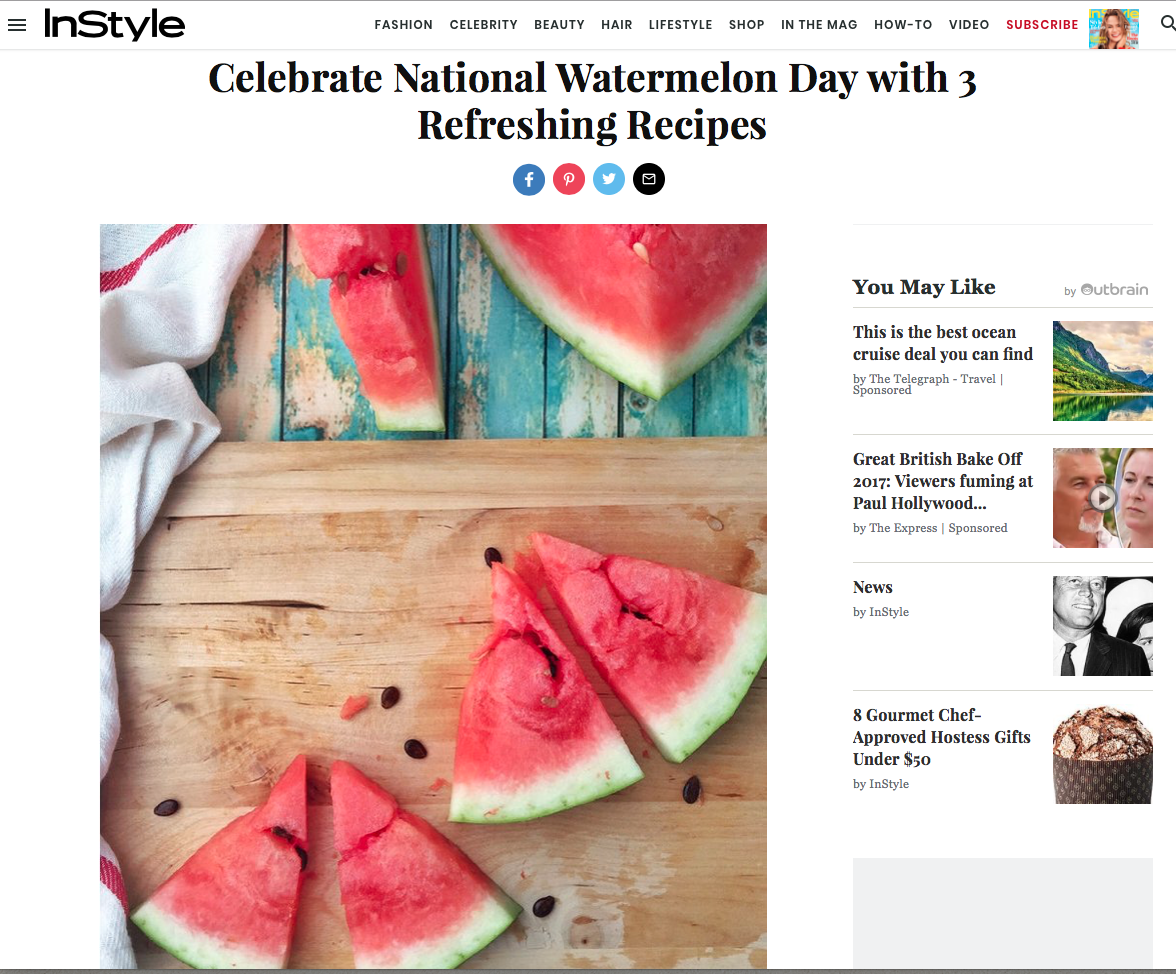Play the Bake Off video thumbnail
The width and height of the screenshot is (1176, 974).
(x=1102, y=497)
